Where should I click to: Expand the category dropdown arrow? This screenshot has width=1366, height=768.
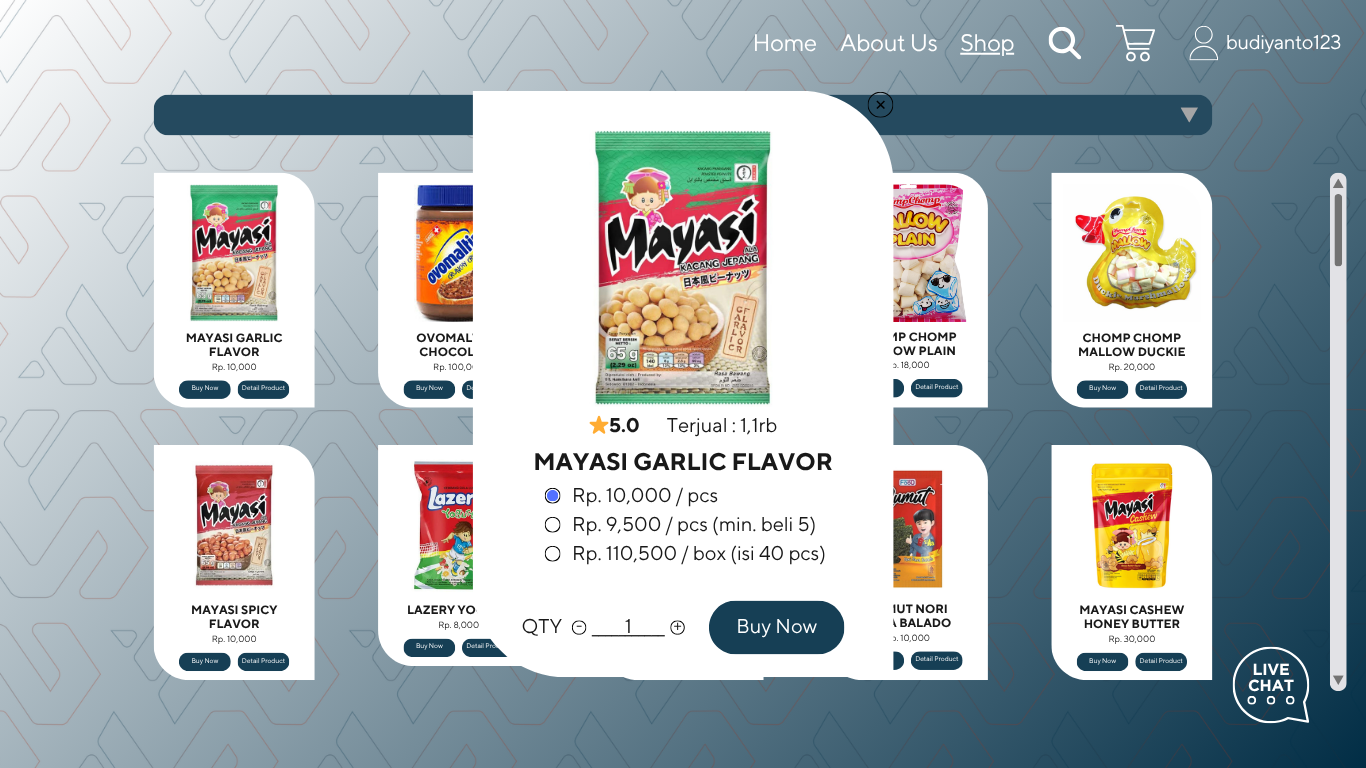coord(1189,115)
